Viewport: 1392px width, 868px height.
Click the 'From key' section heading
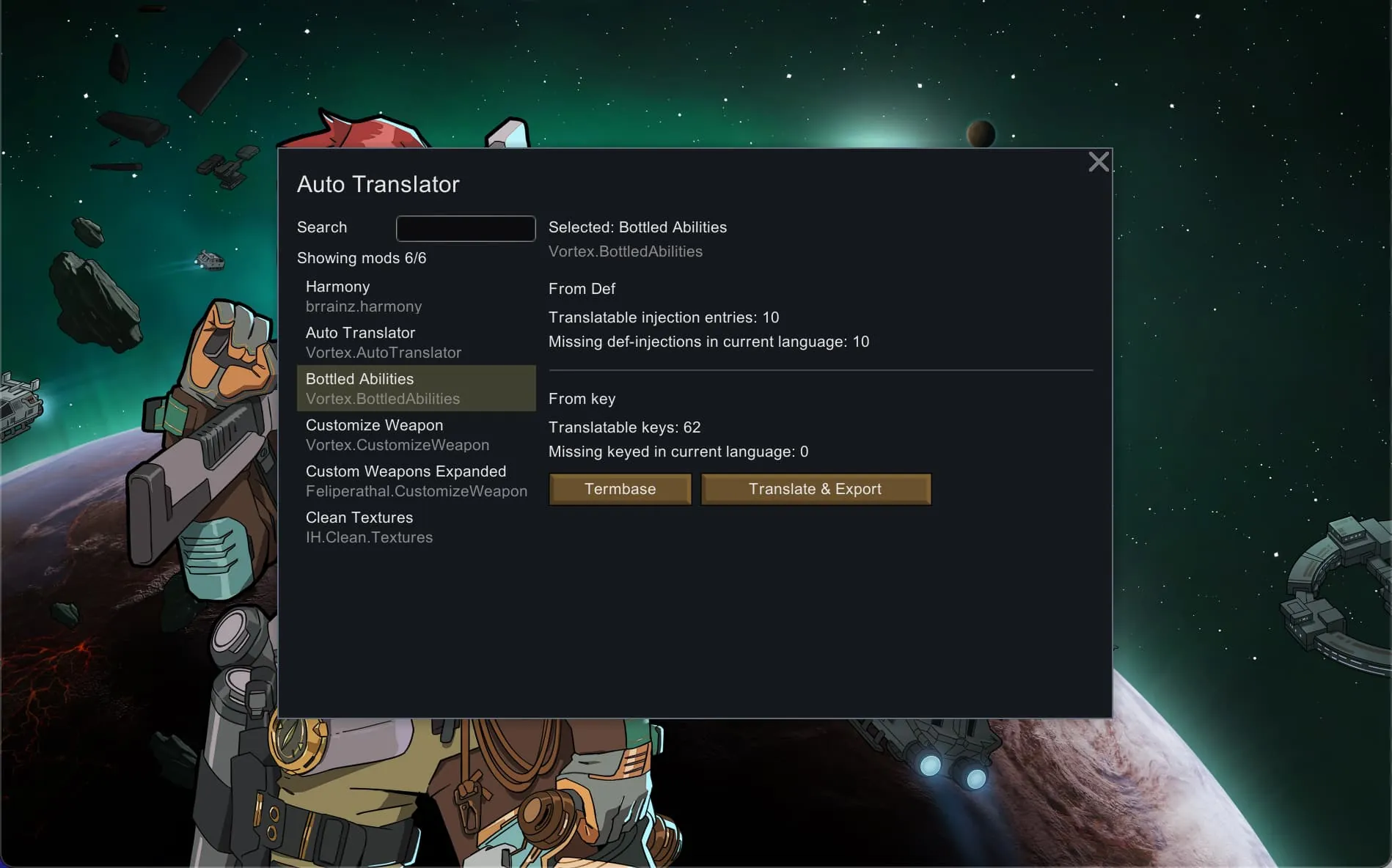point(582,399)
